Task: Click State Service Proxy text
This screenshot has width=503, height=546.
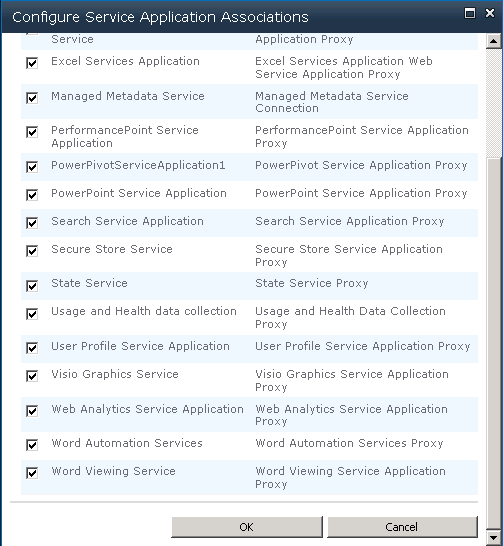Action: (x=312, y=283)
